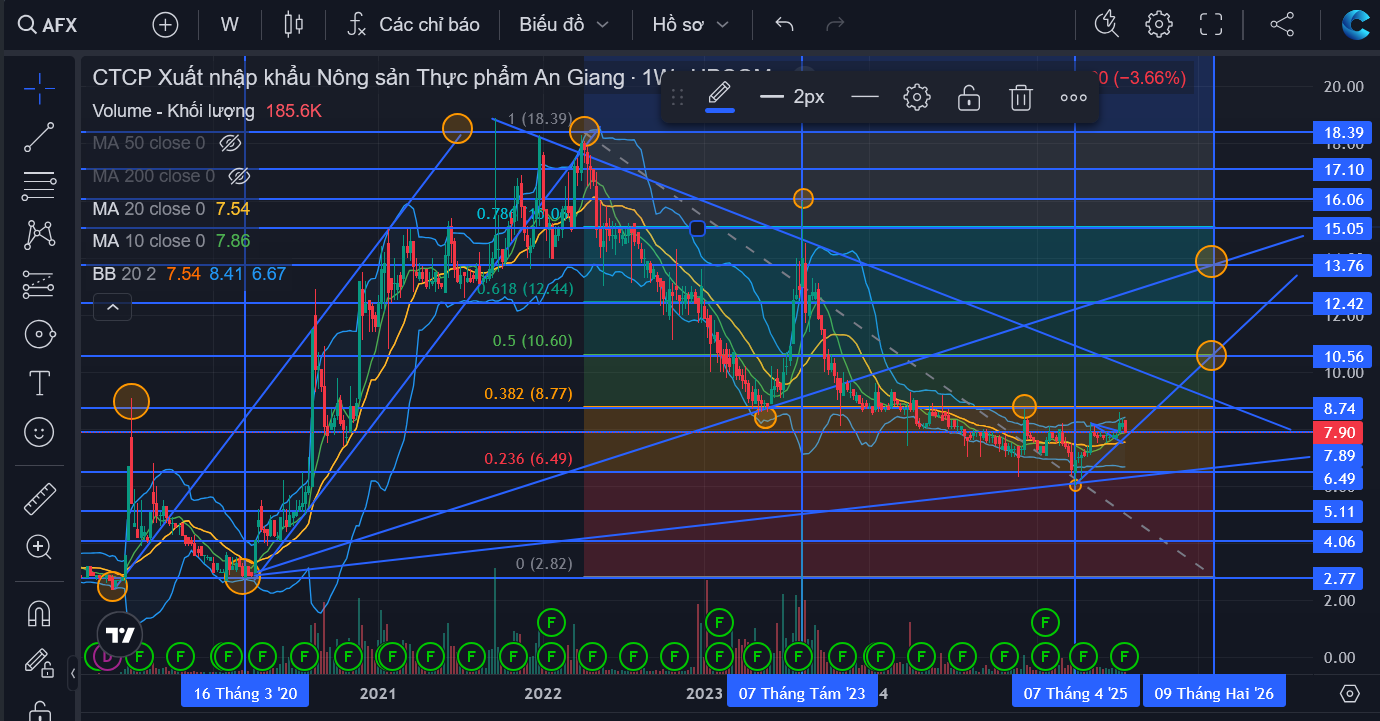Change the candlestick chart type
This screenshot has height=721, width=1380.
[x=293, y=25]
